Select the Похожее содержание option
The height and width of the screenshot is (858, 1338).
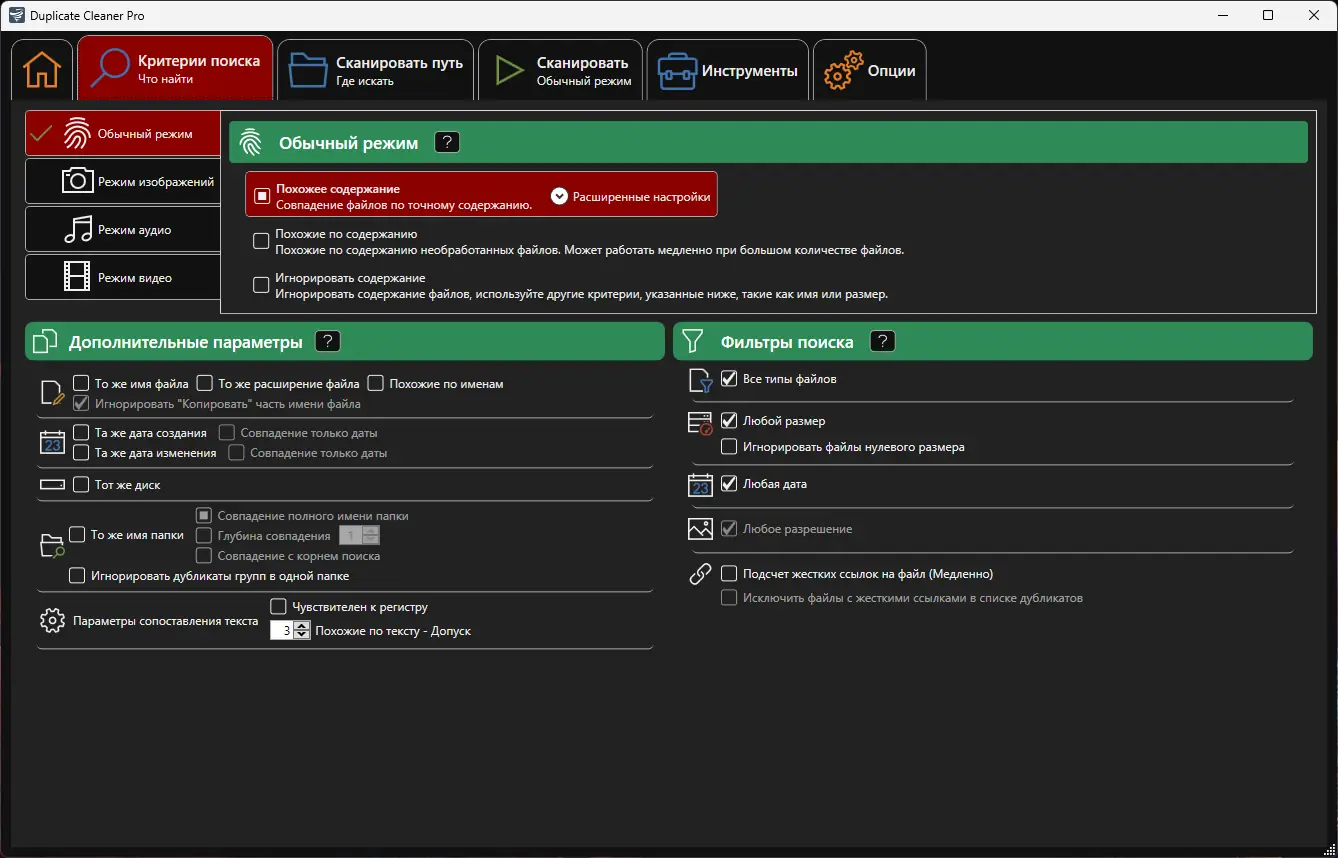pyautogui.click(x=262, y=195)
